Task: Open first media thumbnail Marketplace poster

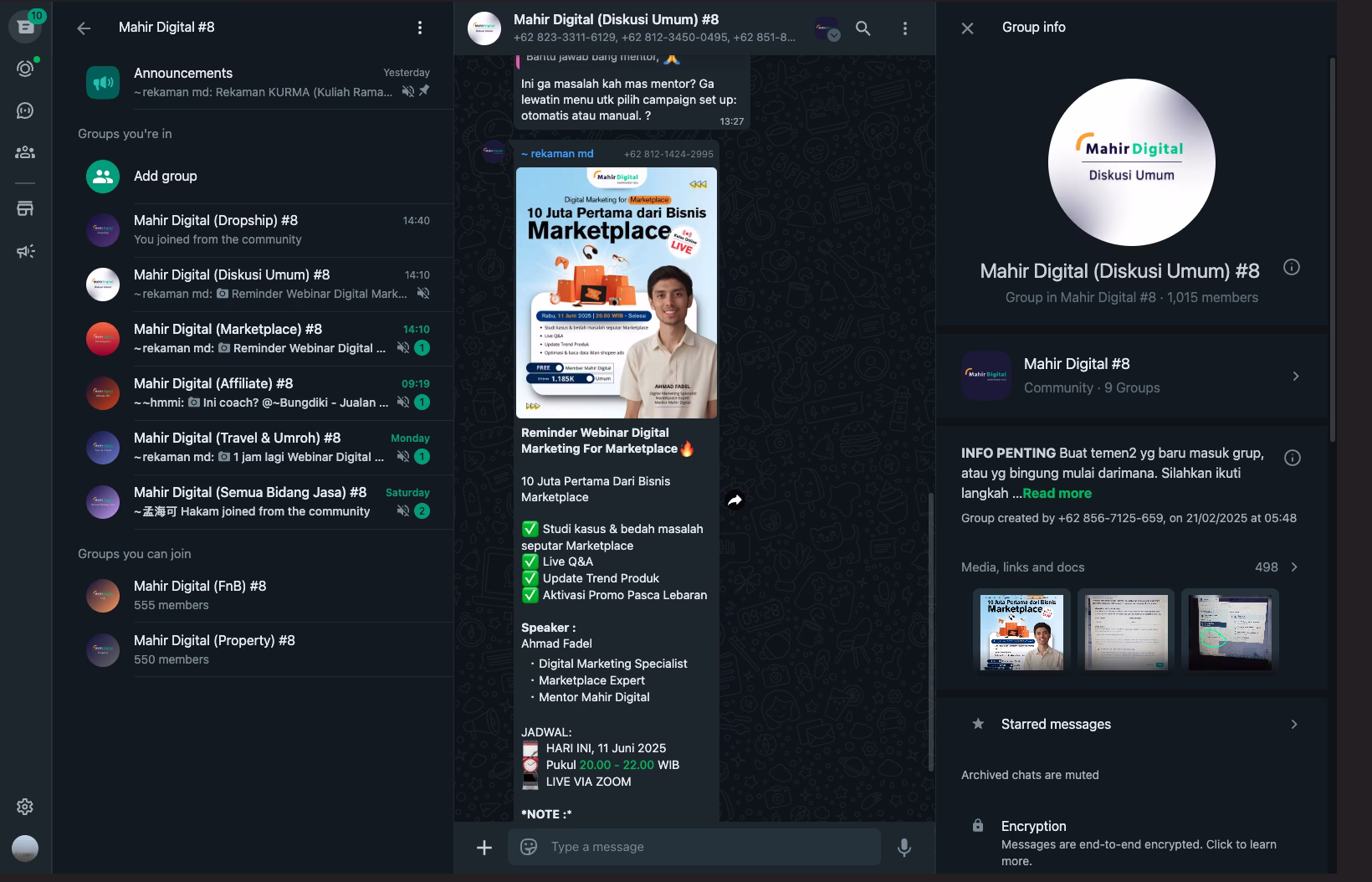Action: tap(1021, 633)
